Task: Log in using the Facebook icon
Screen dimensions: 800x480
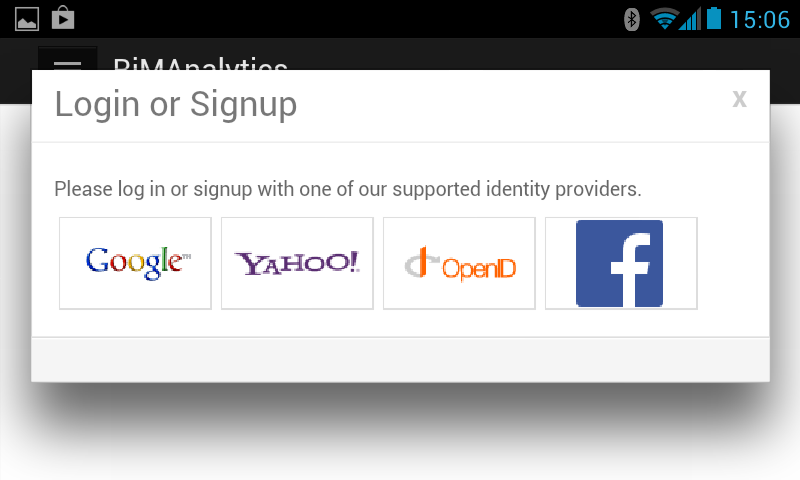Action: [x=621, y=263]
